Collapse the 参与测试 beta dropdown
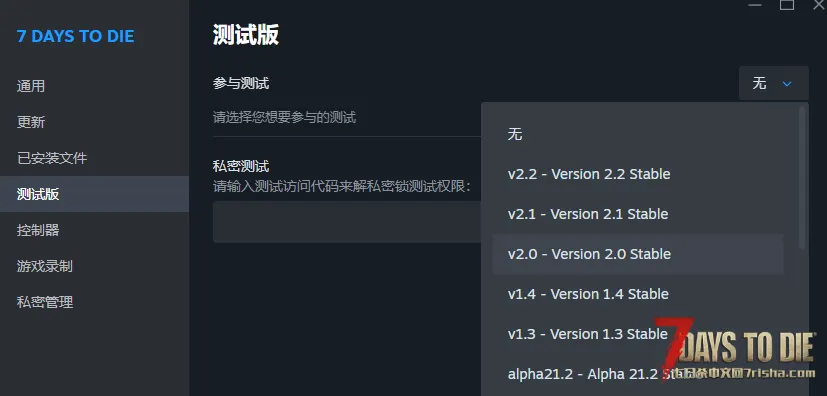Screen dimensions: 827x396 point(773,83)
